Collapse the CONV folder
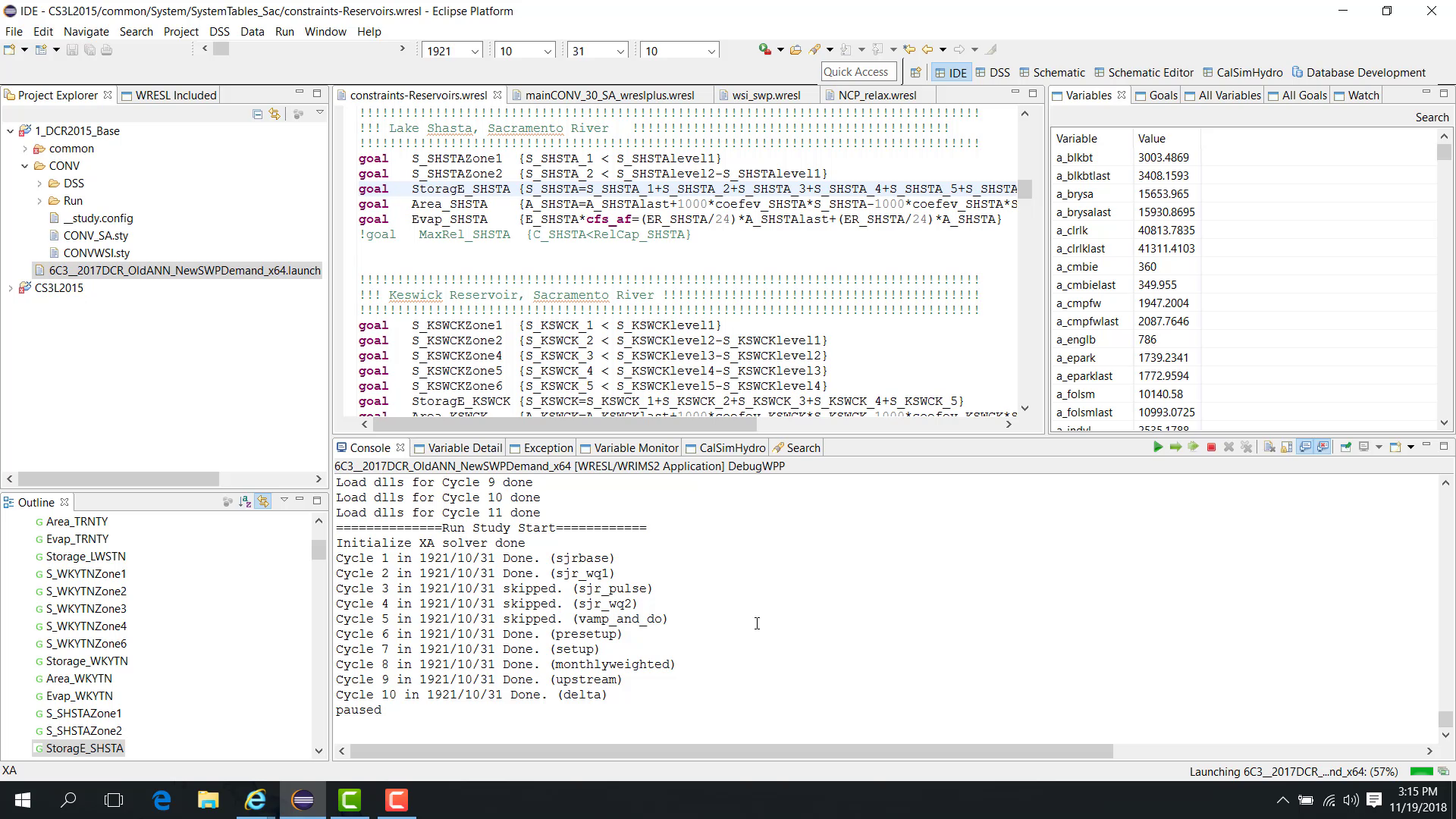Image resolution: width=1456 pixels, height=819 pixels. 24,166
